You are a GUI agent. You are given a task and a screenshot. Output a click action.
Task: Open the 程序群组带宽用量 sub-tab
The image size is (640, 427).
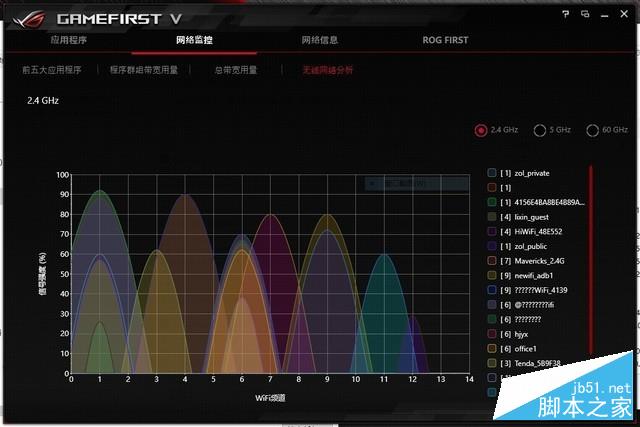(x=144, y=70)
